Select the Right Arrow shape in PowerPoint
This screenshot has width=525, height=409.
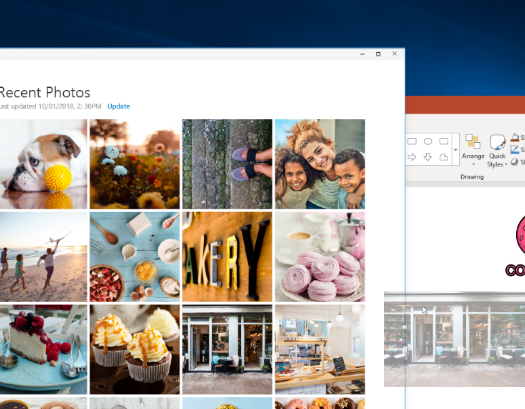coord(412,157)
